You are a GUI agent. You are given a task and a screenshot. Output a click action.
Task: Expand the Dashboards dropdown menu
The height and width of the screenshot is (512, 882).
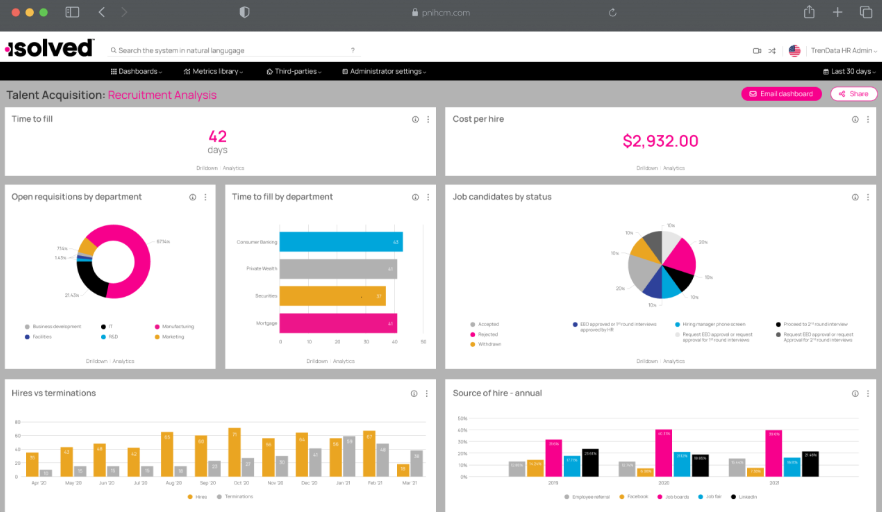(138, 72)
